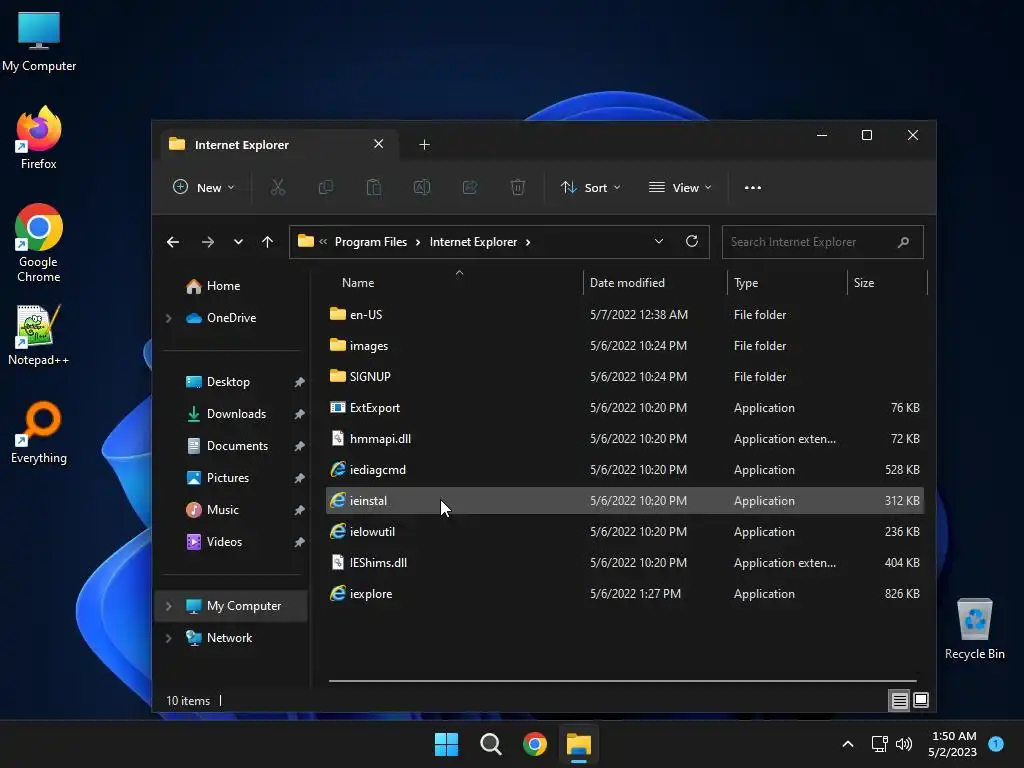Click the search magnifier in search box
This screenshot has width=1024, height=768.
coord(903,242)
